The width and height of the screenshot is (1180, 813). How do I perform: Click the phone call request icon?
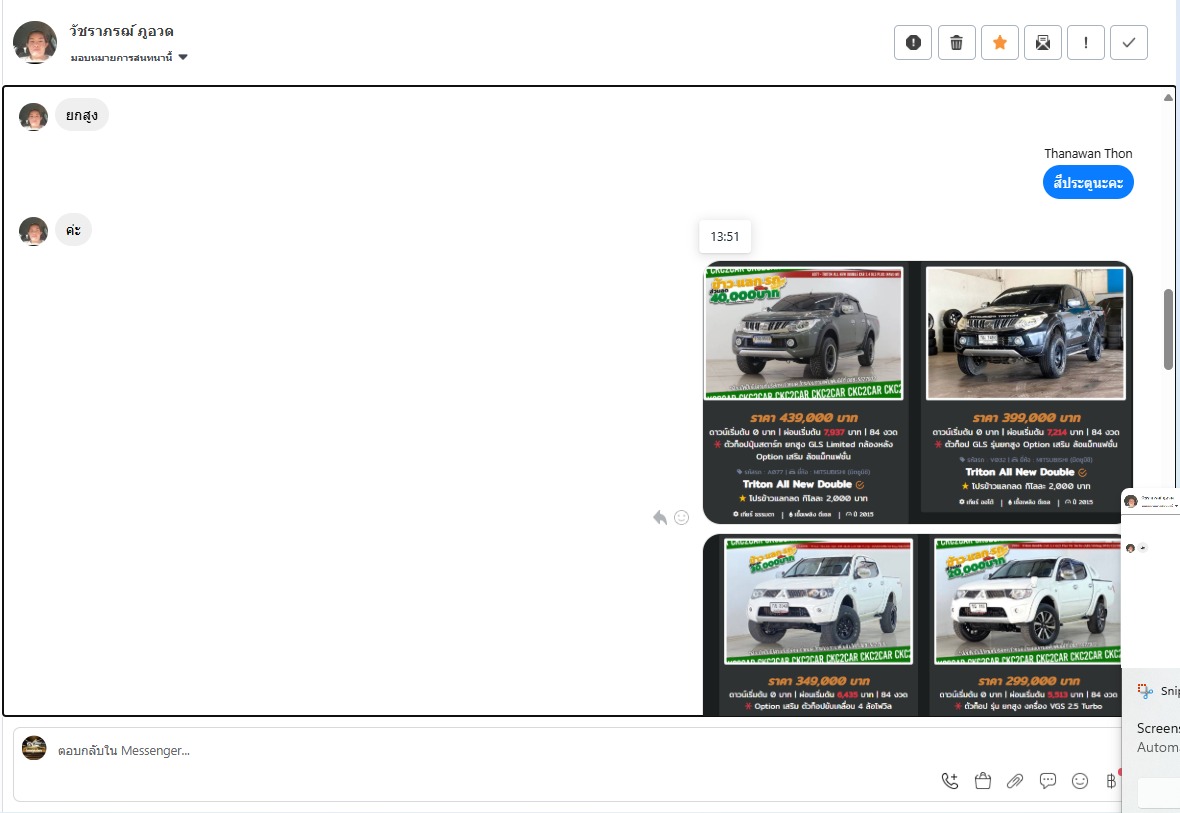(950, 781)
